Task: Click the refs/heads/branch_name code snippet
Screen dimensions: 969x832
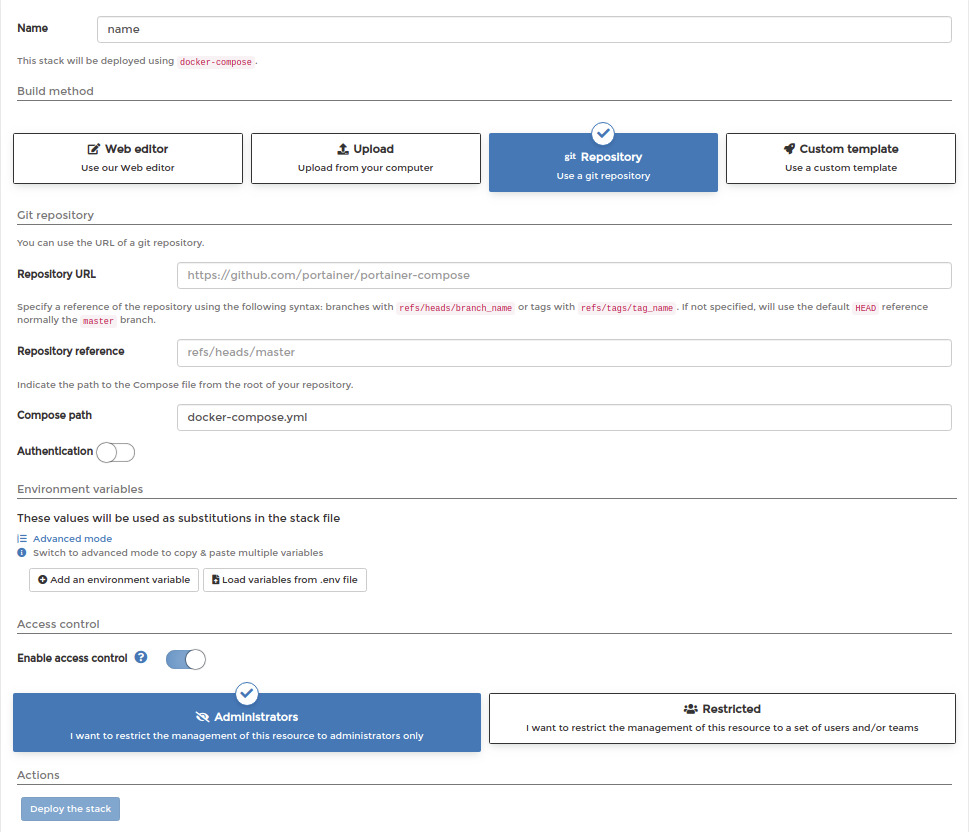Action: tap(455, 308)
